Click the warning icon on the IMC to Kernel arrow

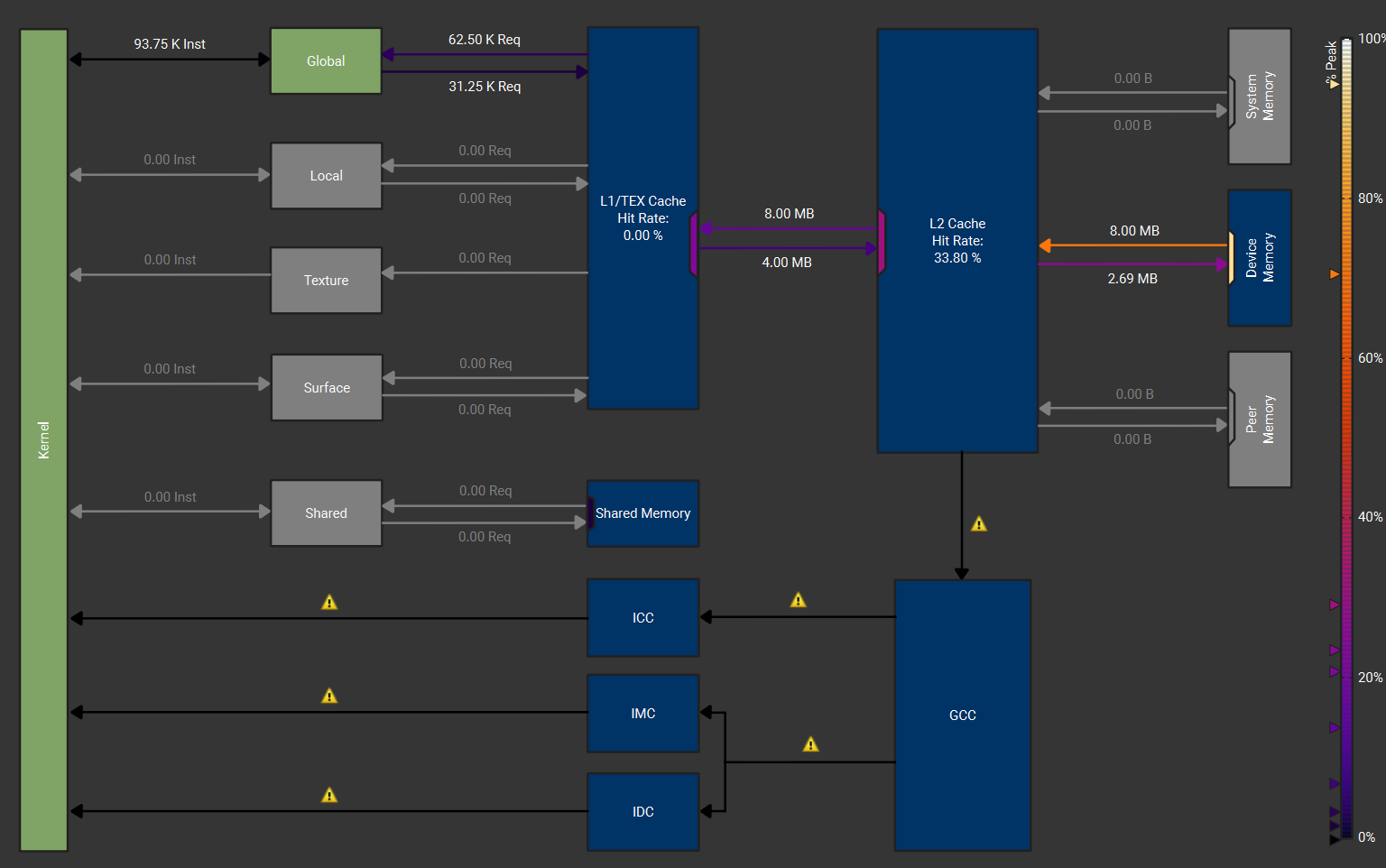(329, 696)
